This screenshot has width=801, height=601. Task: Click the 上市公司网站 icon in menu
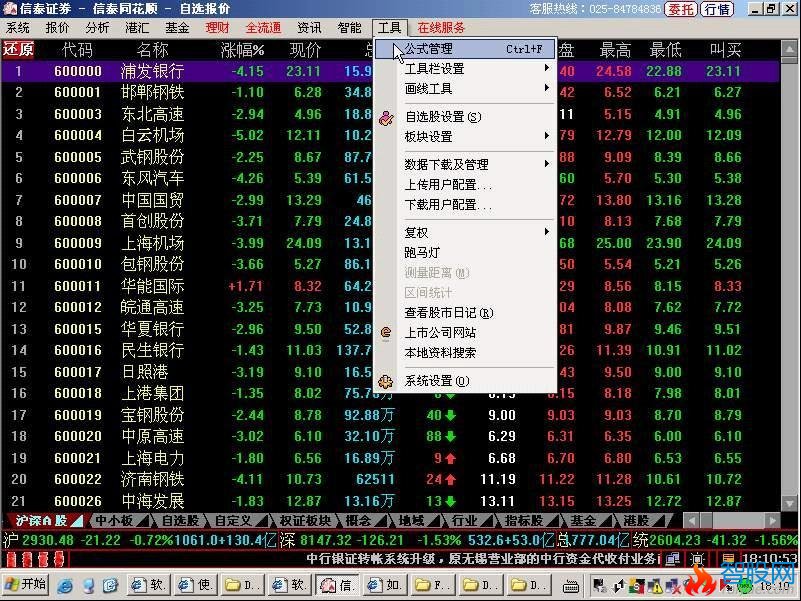pos(387,333)
